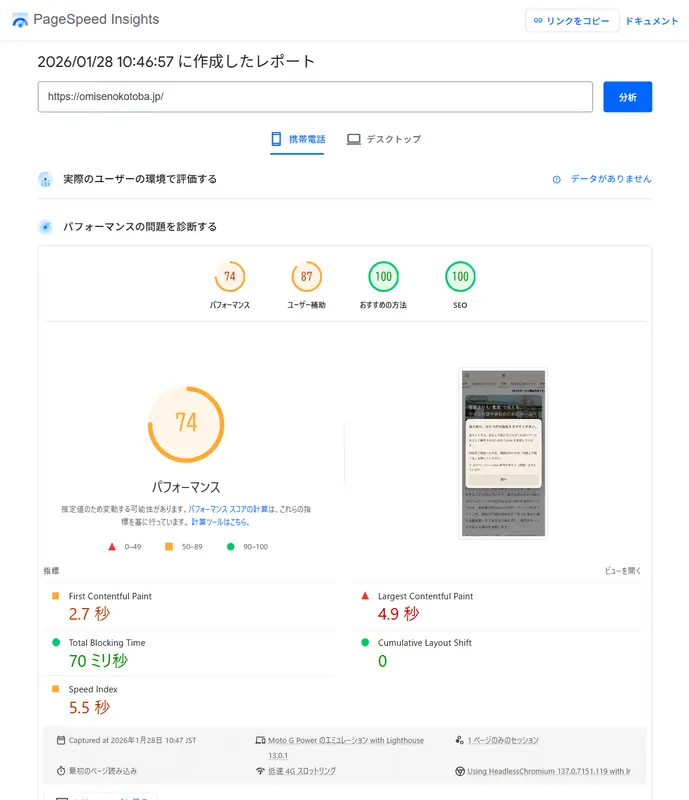689x800 pixels.
Task: Click the desktop laptop icon in the tab
Action: pyautogui.click(x=353, y=139)
